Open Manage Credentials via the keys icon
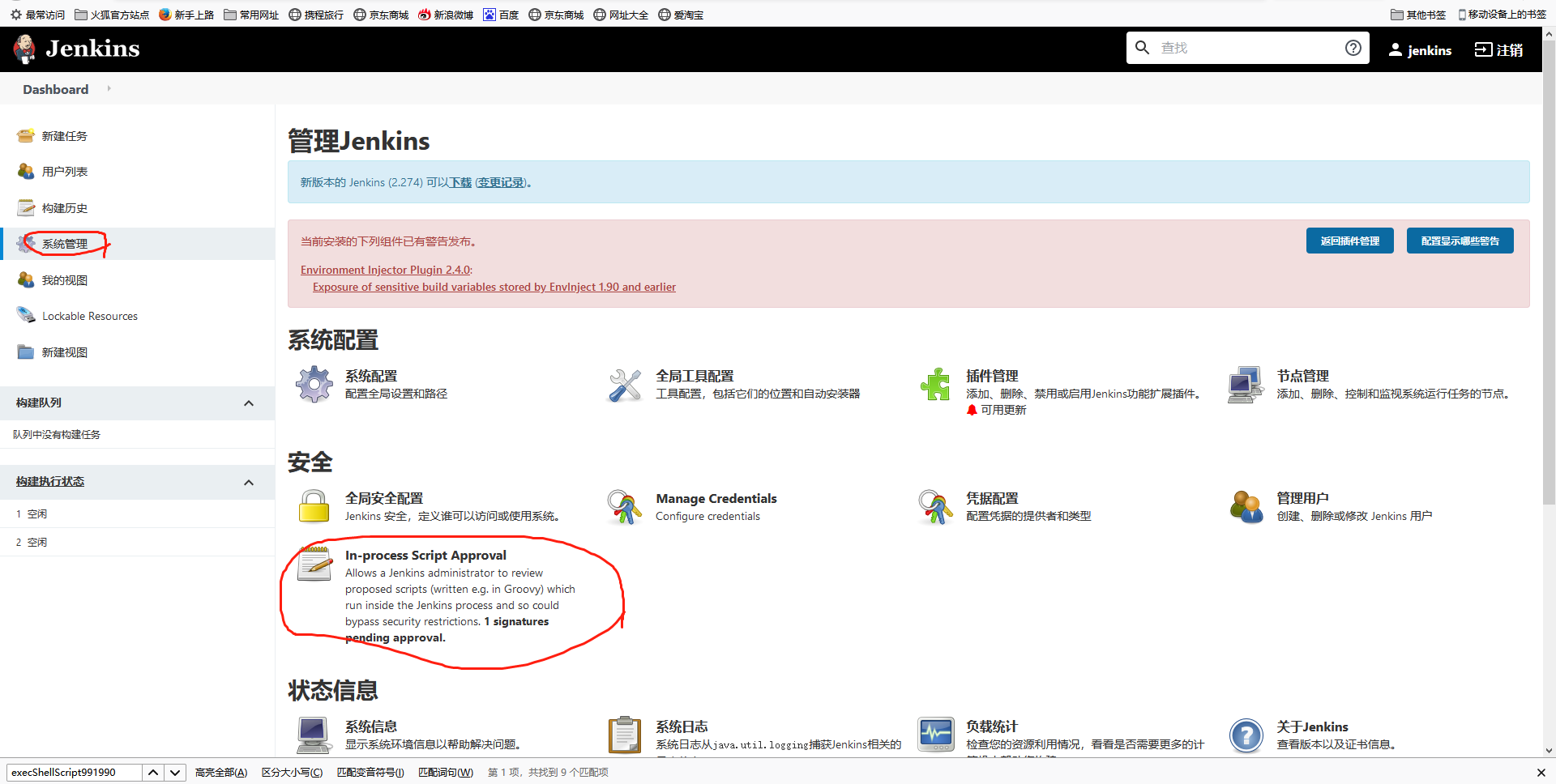1556x784 pixels. coord(624,507)
